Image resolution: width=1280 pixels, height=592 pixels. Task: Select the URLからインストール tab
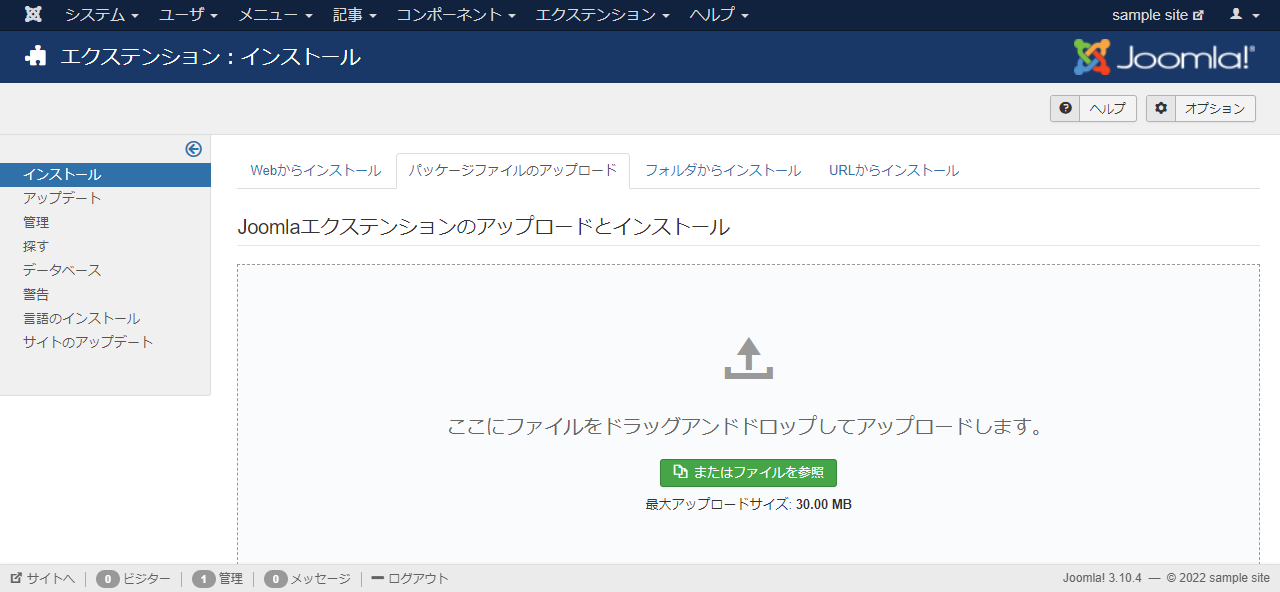893,171
